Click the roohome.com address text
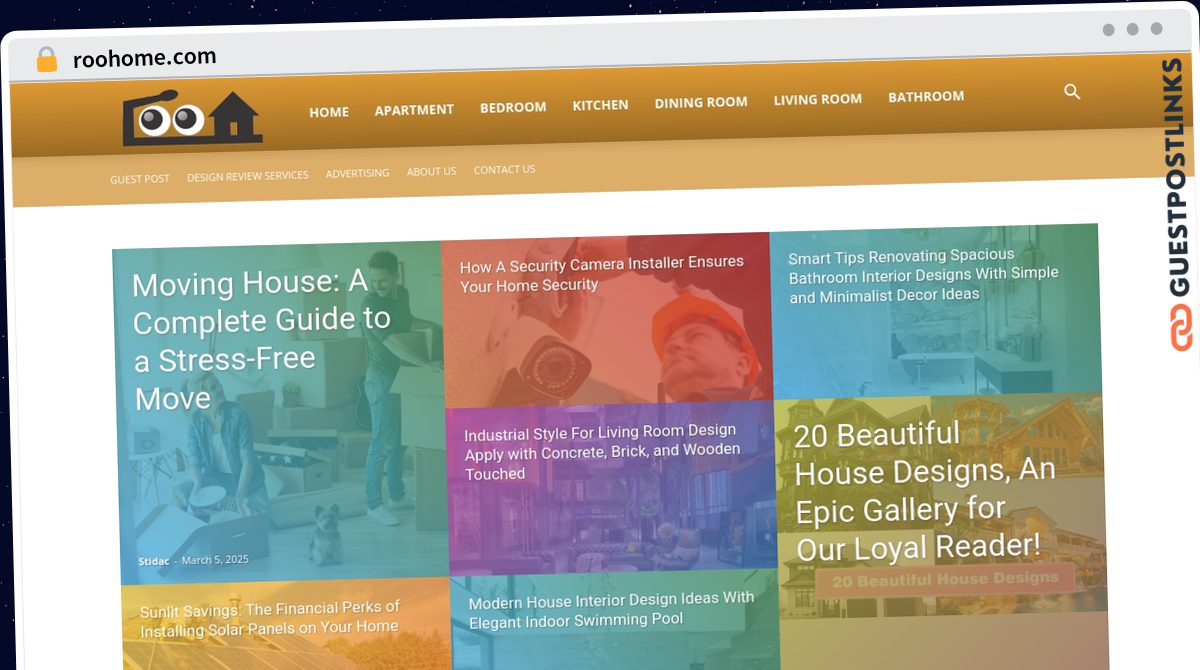The image size is (1200, 670). click(144, 58)
